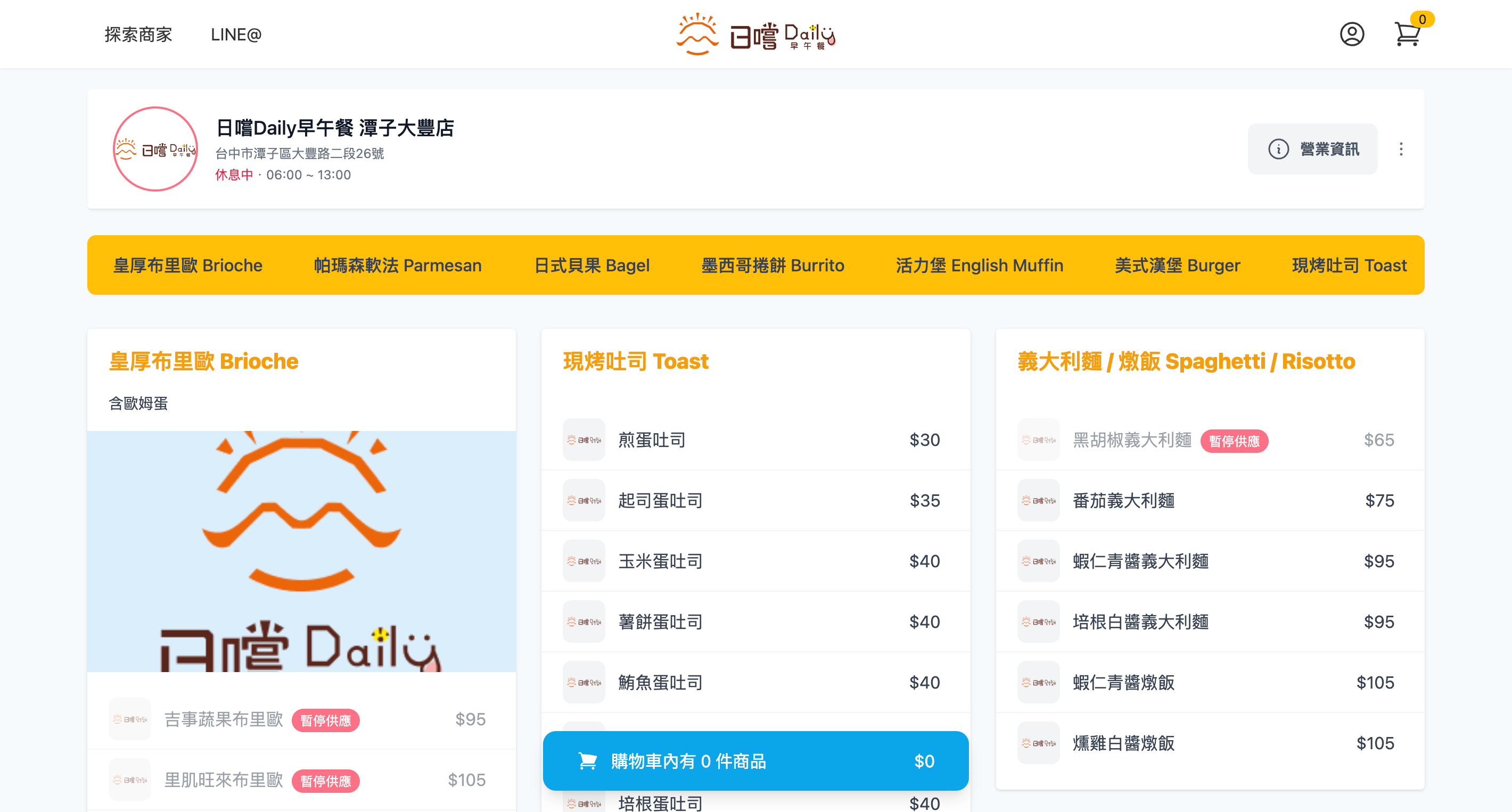The width and height of the screenshot is (1512, 812).
Task: Open the LINE@ link in the header
Action: 236,35
